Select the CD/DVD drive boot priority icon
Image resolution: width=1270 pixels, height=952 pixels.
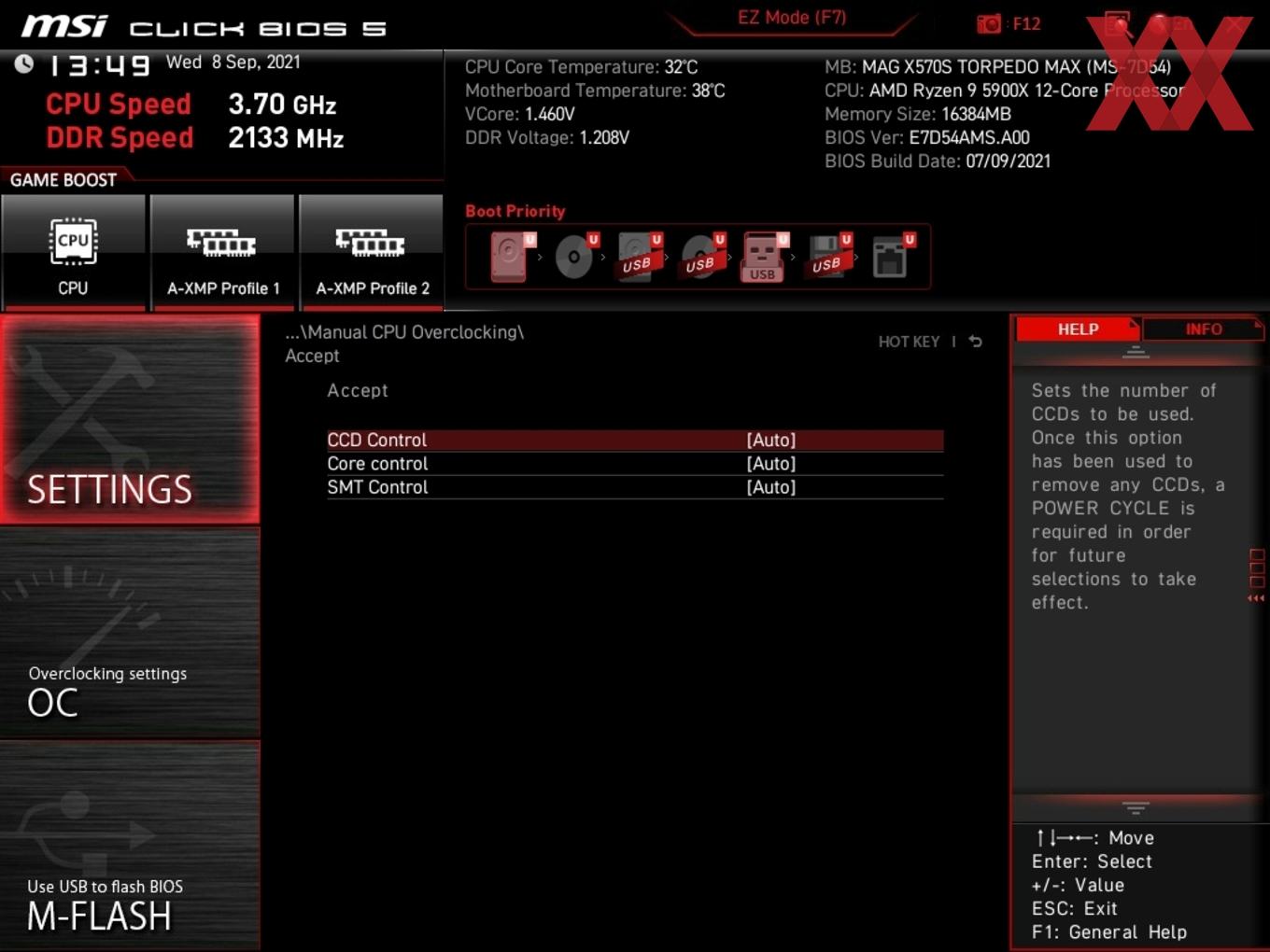coord(575,257)
